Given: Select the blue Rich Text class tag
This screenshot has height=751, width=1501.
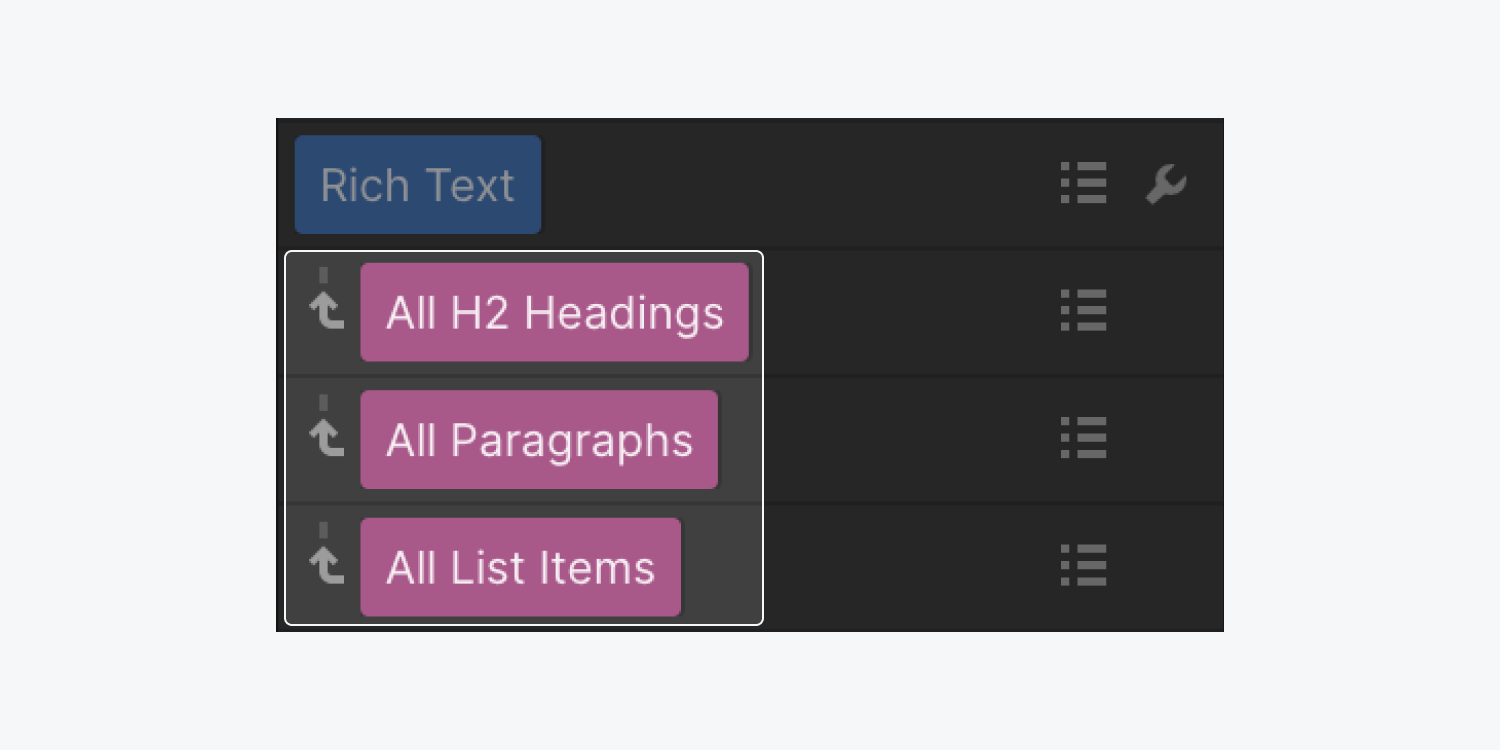Looking at the screenshot, I should [x=418, y=185].
